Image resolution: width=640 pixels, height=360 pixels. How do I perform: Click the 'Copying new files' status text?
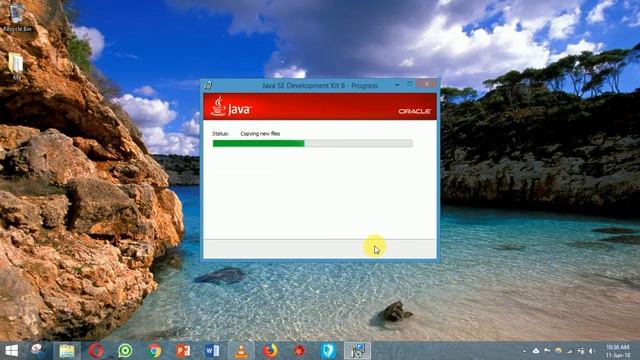point(260,133)
